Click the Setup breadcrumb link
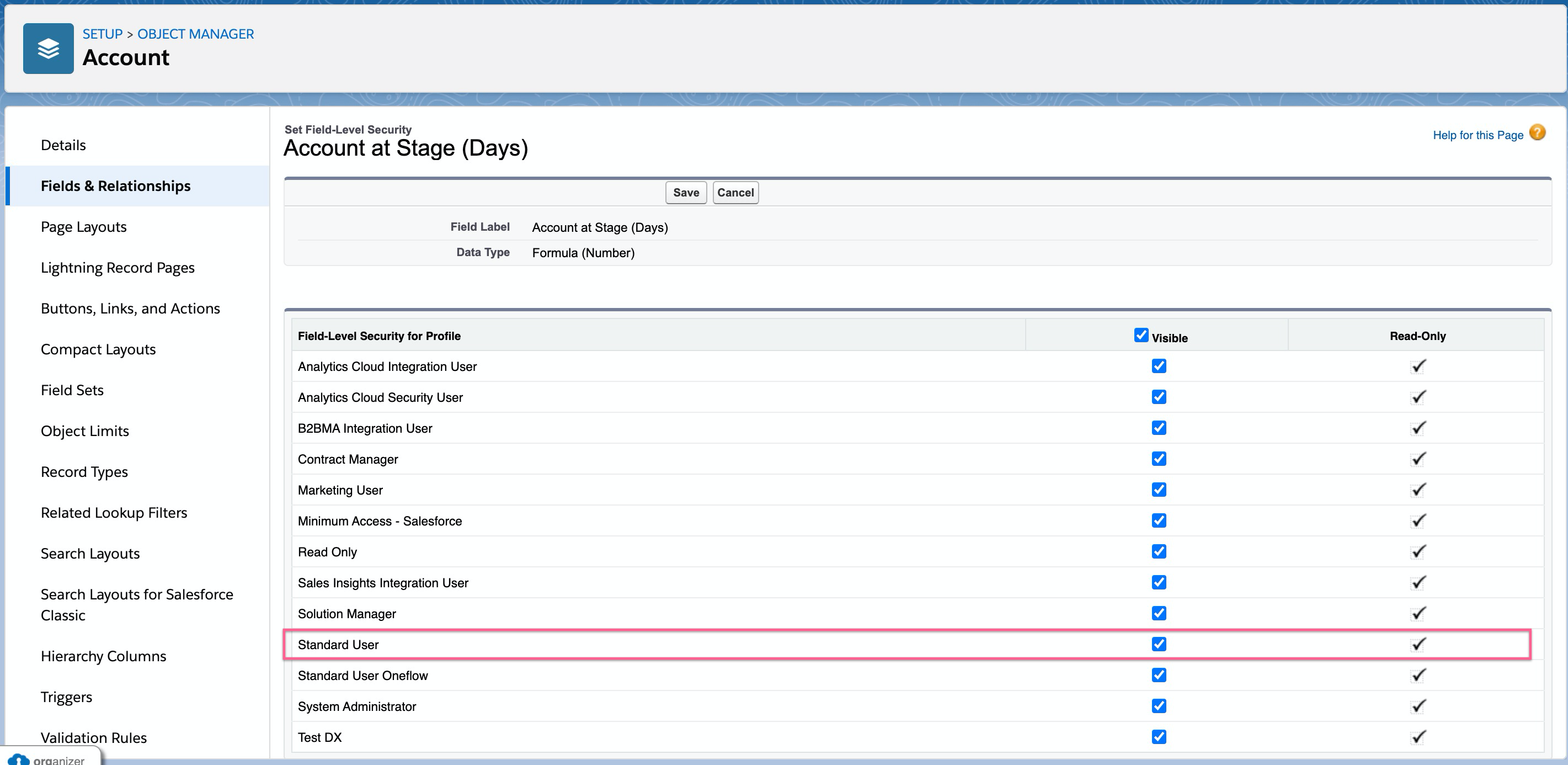1568x765 pixels. coord(102,34)
